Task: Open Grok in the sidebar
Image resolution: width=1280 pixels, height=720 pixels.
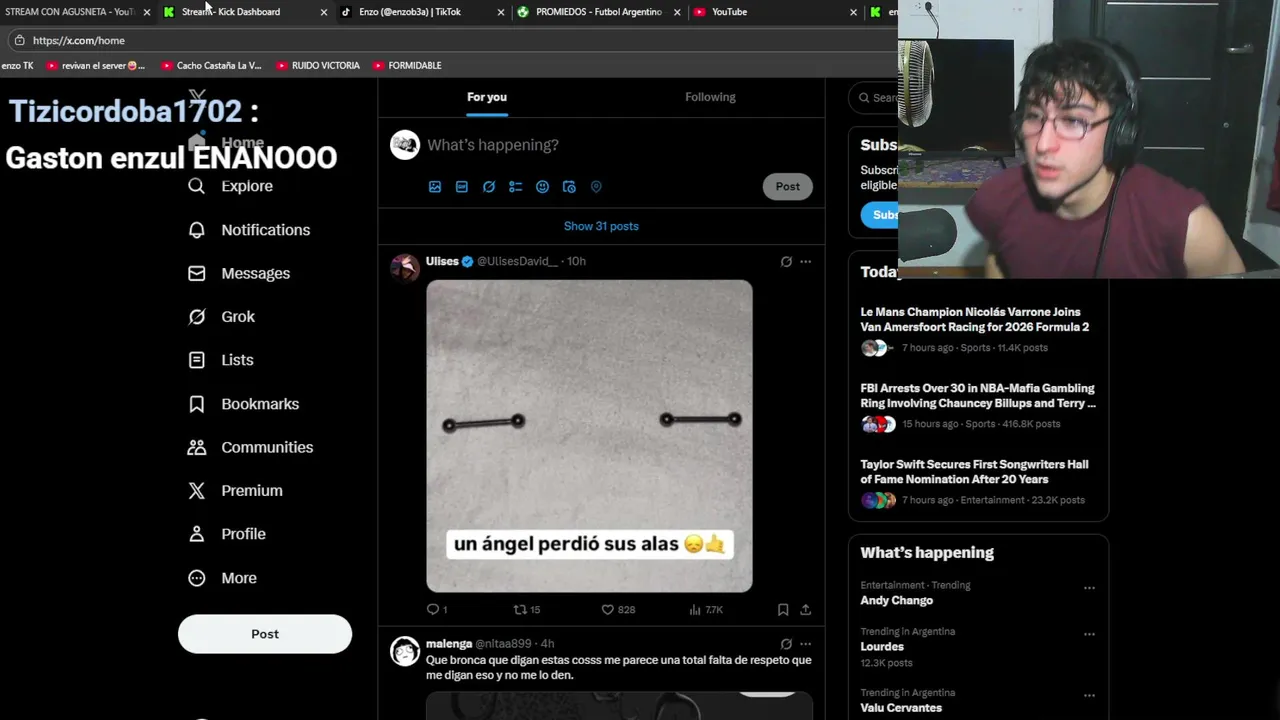Action: [221, 316]
